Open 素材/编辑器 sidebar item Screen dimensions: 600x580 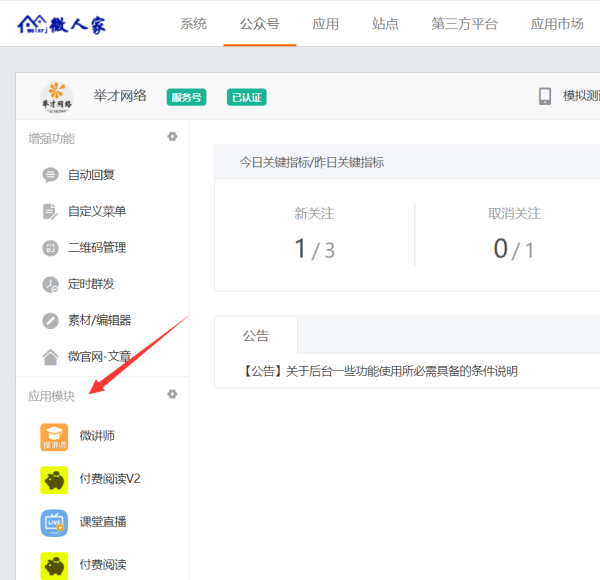[99, 320]
